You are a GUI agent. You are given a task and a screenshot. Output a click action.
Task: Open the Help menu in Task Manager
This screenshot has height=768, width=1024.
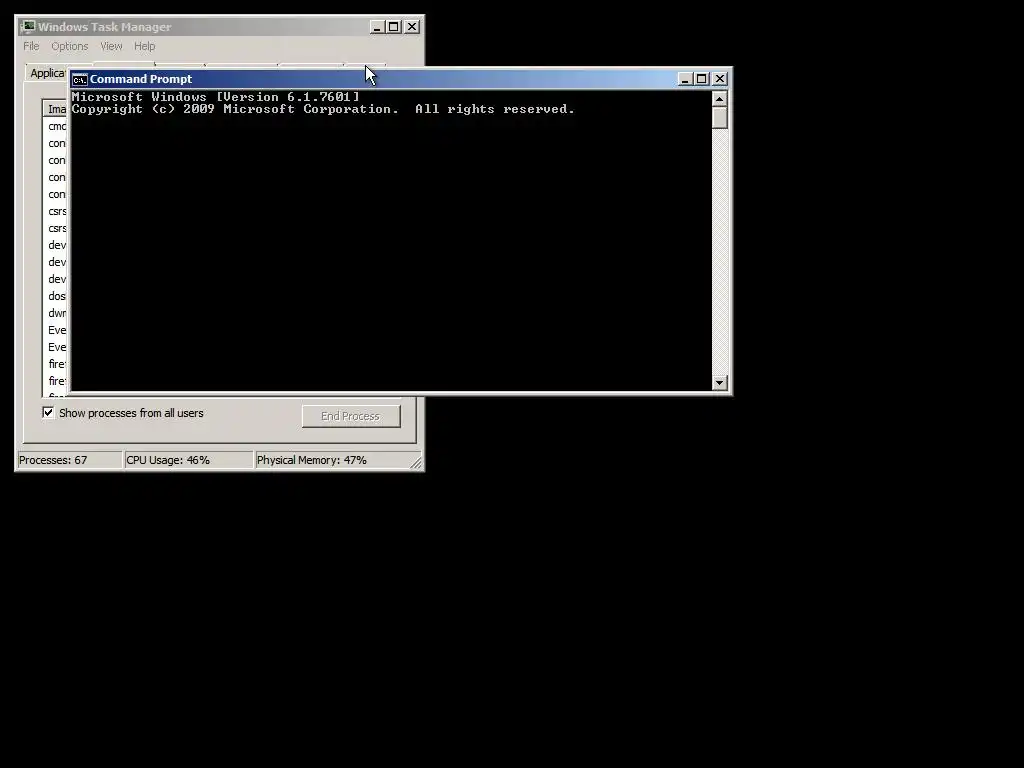144,46
